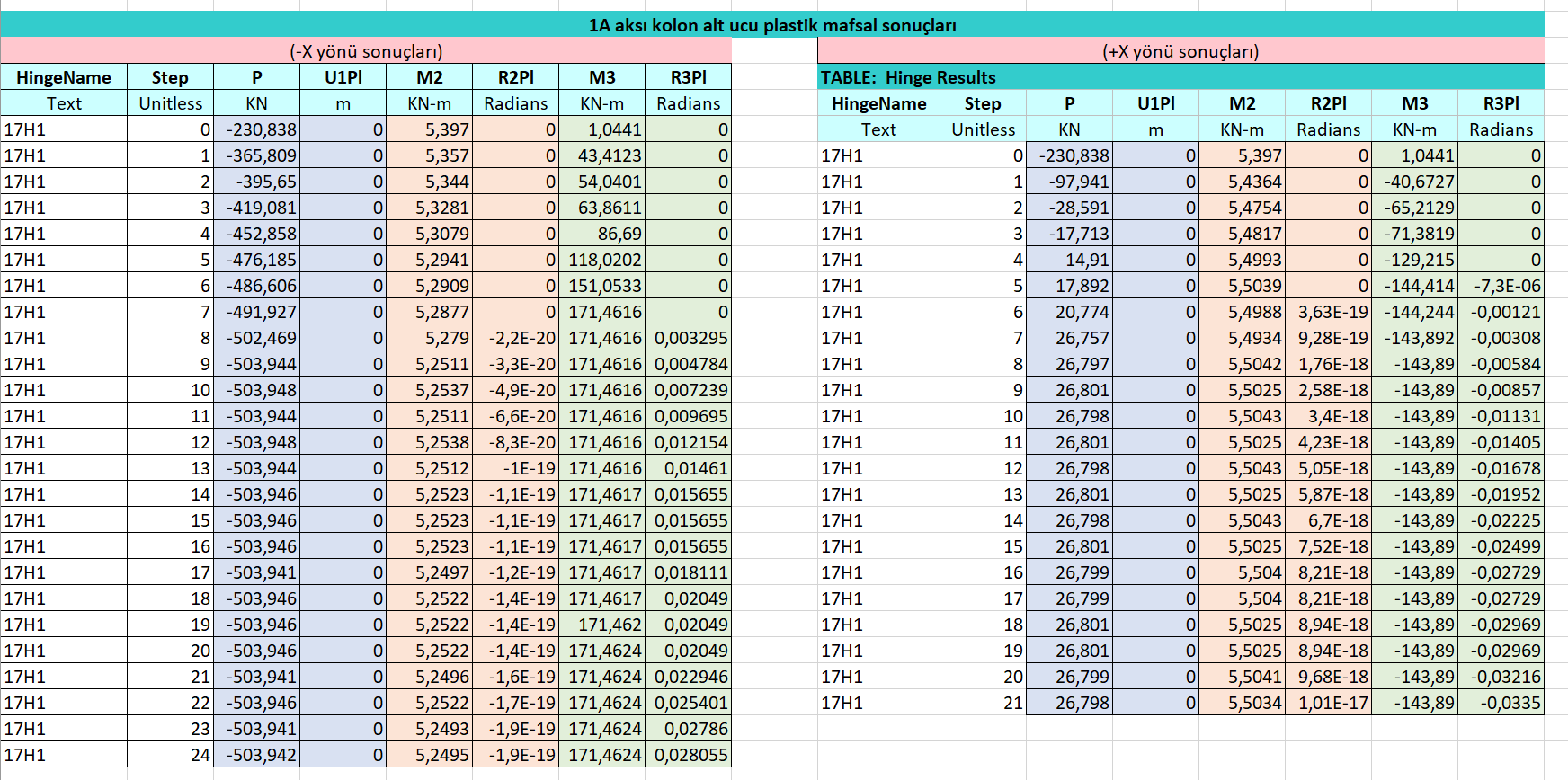Select the M2 cell showing 5,3281
Image resolution: width=1568 pixels, height=780 pixels.
(x=430, y=208)
